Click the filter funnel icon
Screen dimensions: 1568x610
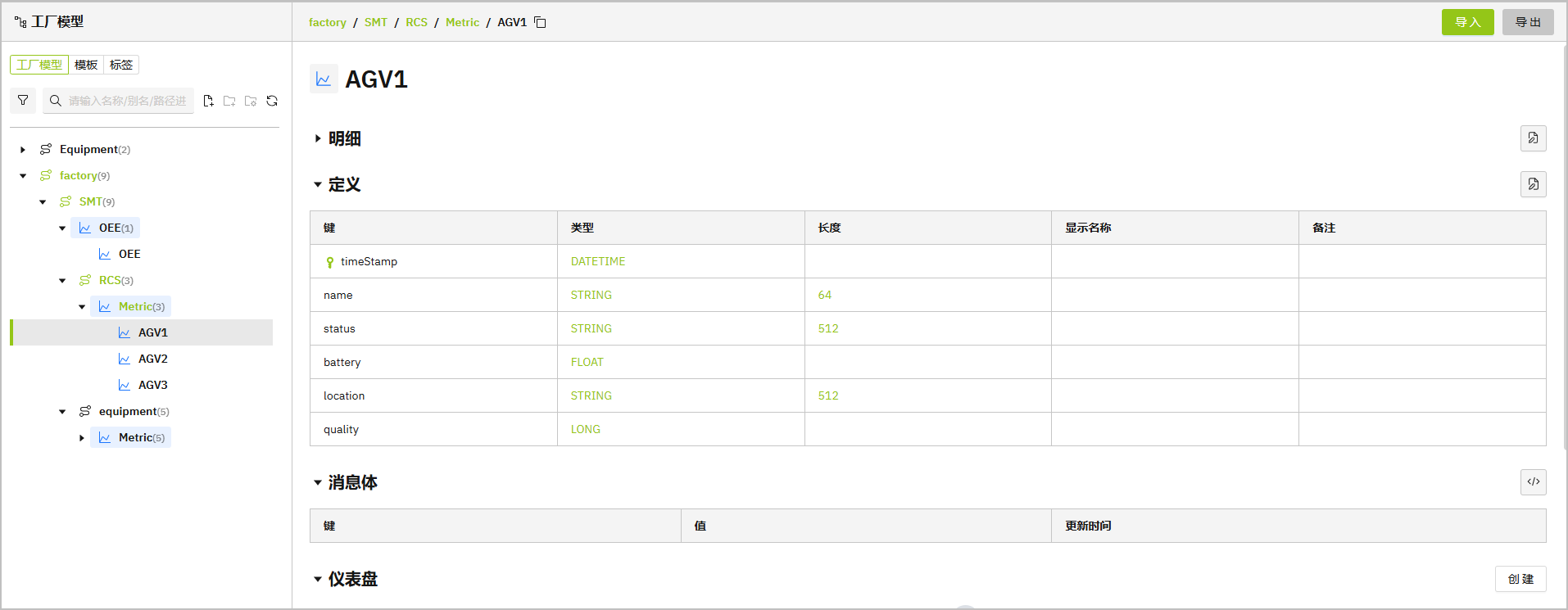23,101
